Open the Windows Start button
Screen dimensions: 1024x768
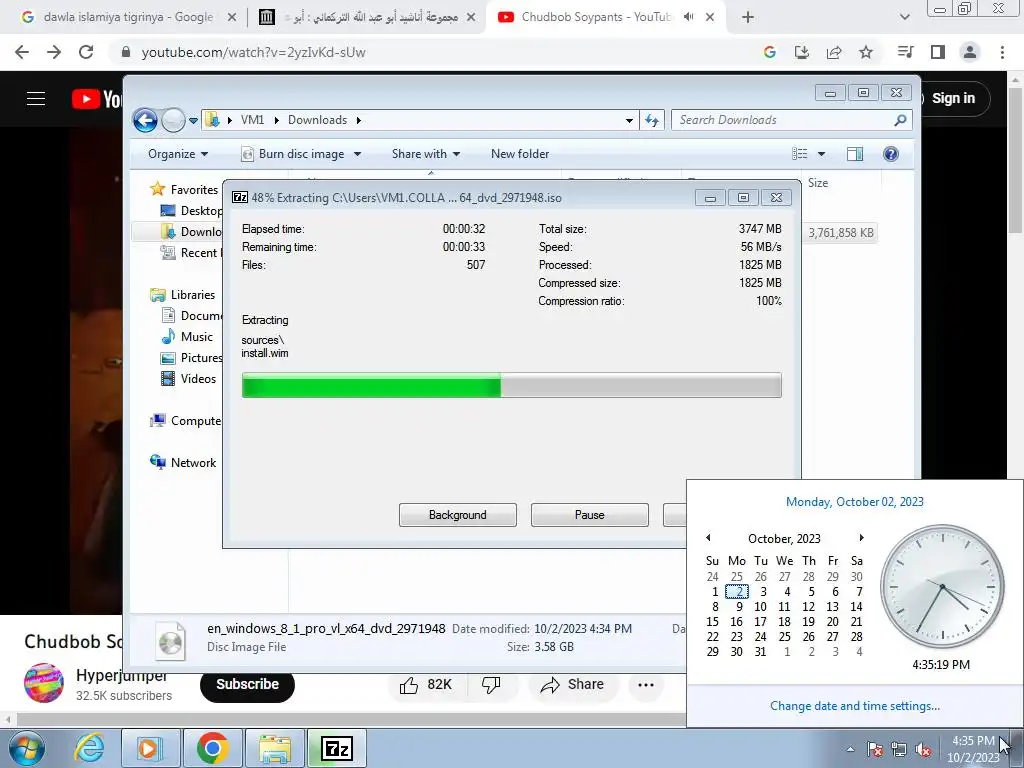pyautogui.click(x=27, y=748)
